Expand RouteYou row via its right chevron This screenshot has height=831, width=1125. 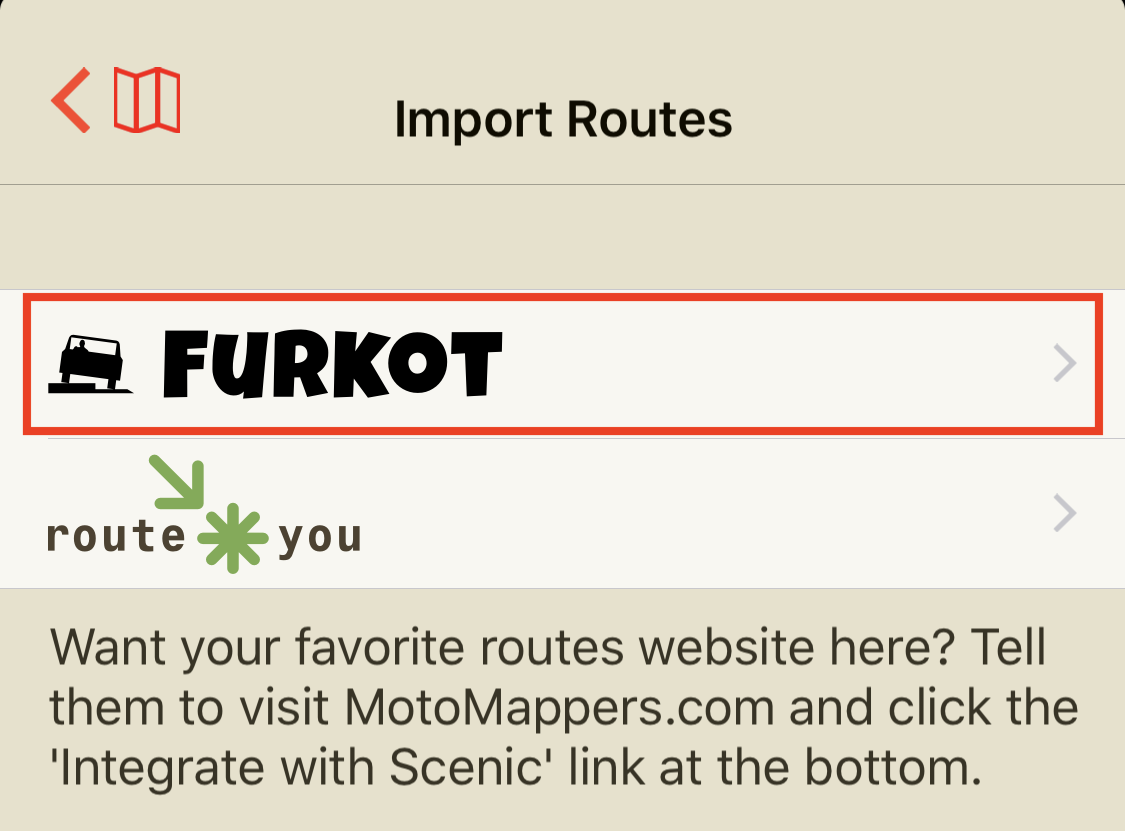coord(1065,513)
